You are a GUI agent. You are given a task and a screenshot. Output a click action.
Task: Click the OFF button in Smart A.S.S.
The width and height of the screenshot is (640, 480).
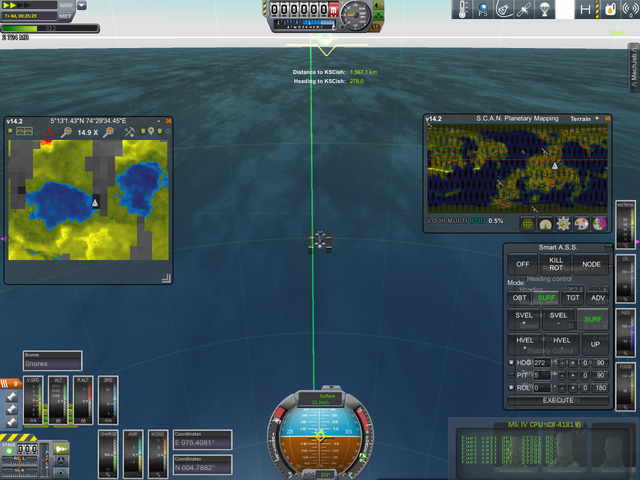(x=522, y=264)
